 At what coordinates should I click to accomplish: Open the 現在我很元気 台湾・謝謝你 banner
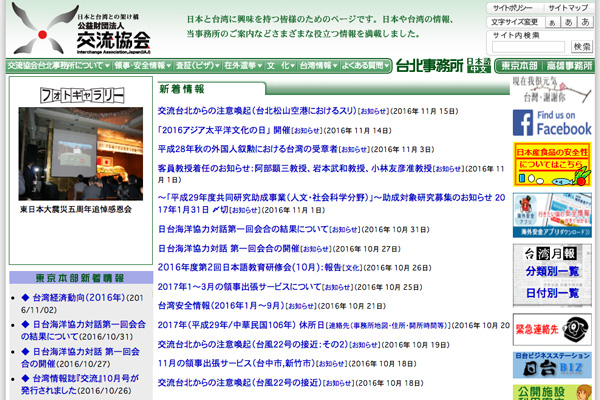(x=552, y=89)
